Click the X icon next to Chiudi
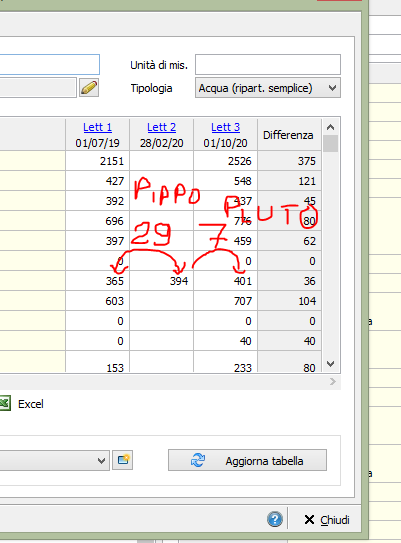Viewport: 401px width, 543px height. pos(309,519)
